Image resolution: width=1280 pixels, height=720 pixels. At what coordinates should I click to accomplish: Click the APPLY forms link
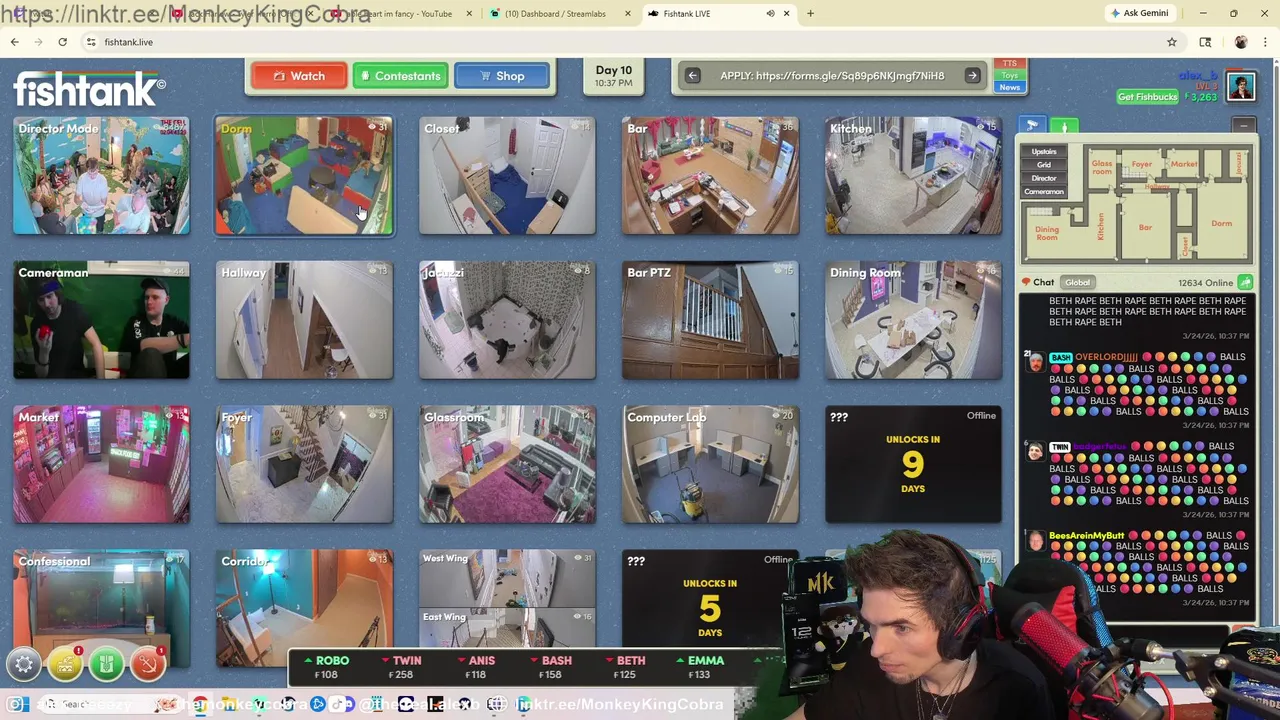point(832,76)
